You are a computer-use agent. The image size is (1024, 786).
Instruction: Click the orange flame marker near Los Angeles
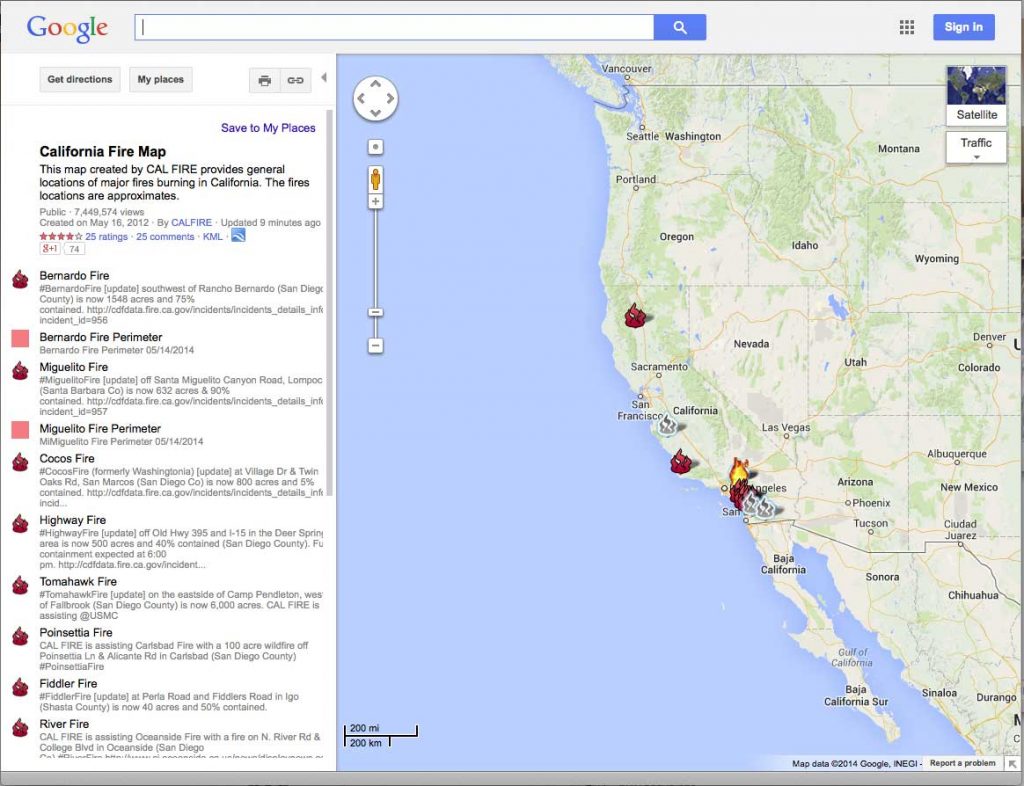tap(739, 470)
